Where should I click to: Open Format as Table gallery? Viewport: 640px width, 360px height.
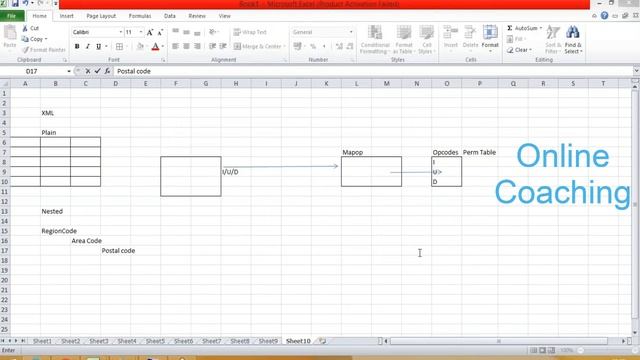point(403,39)
